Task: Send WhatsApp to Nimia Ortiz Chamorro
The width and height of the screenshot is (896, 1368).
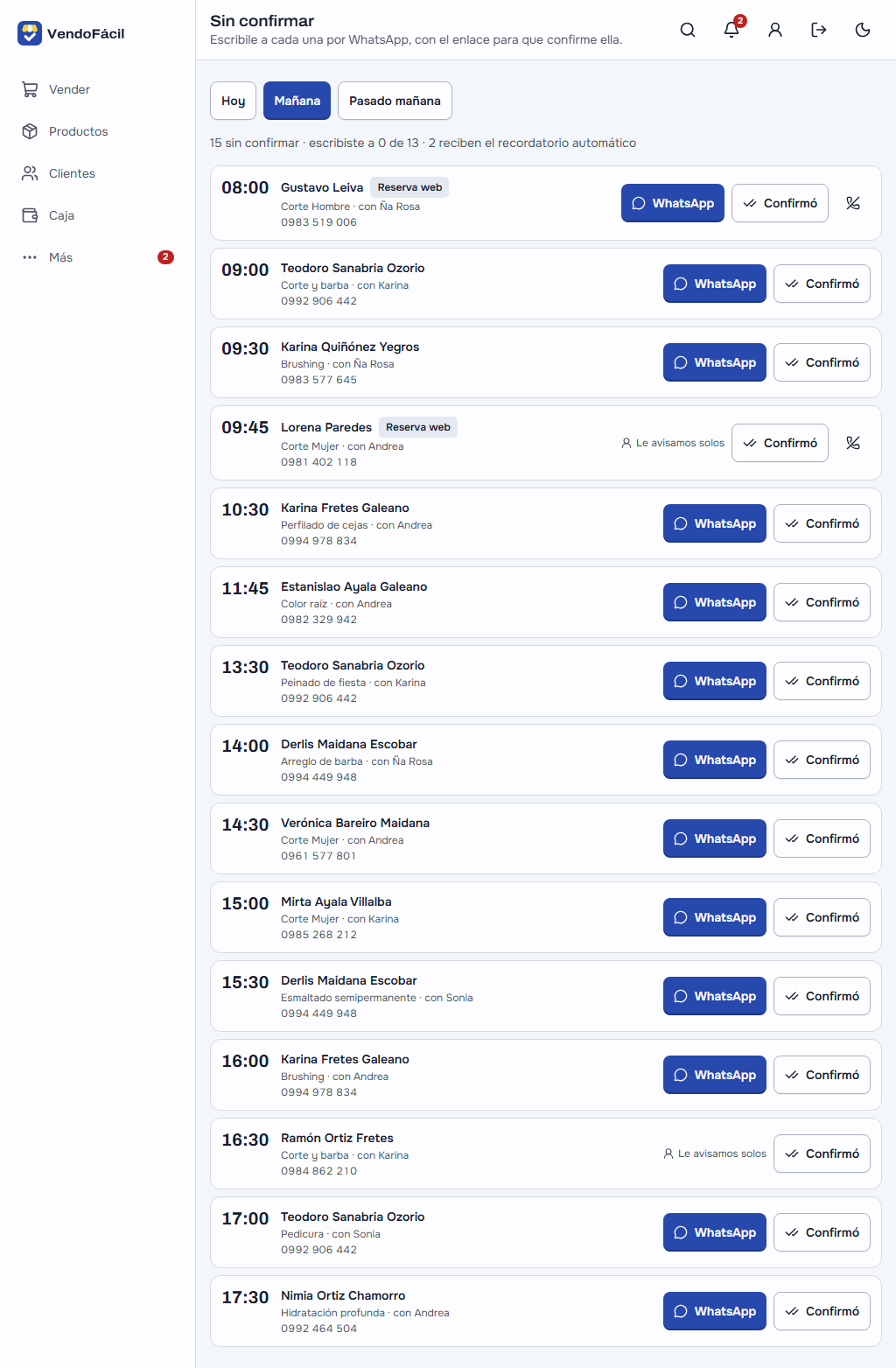Action: [x=715, y=1311]
